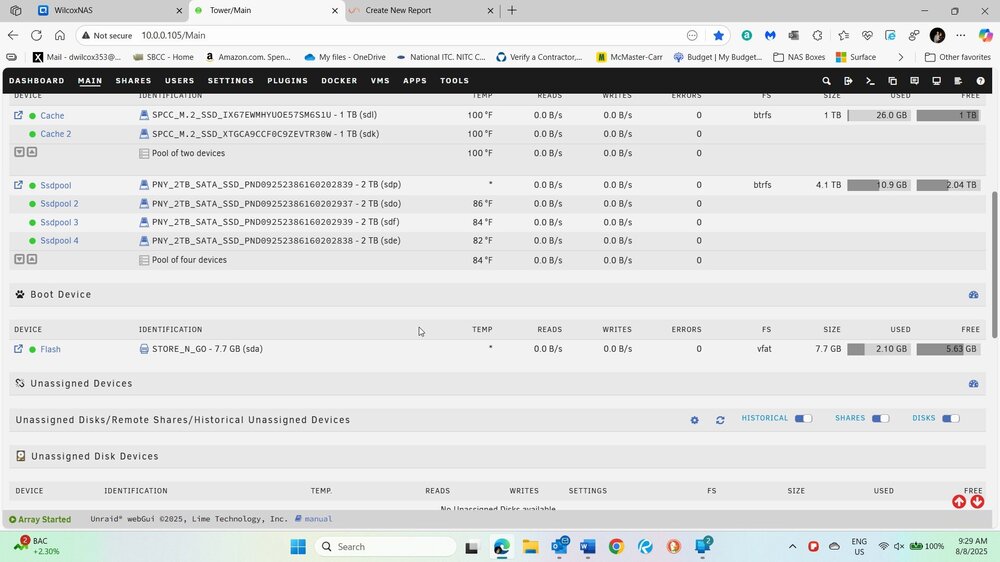Click flash drive icon beside STORE_N_GO

coord(144,349)
